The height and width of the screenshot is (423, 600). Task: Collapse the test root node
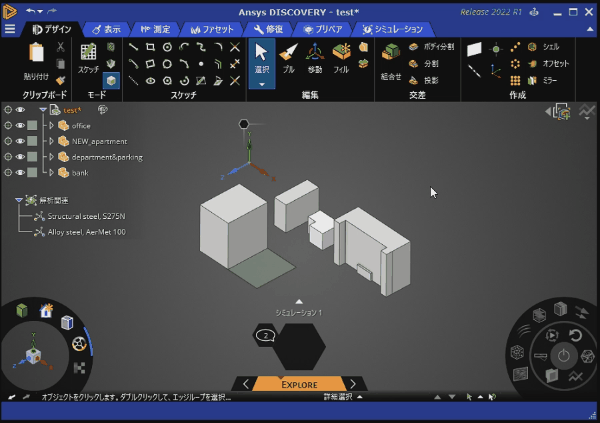click(x=43, y=110)
